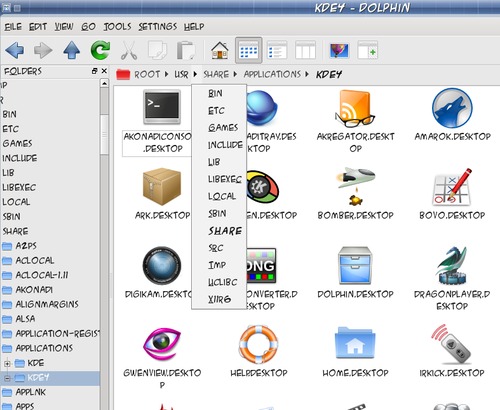Click the Back arrow toolbar icon

[15, 51]
